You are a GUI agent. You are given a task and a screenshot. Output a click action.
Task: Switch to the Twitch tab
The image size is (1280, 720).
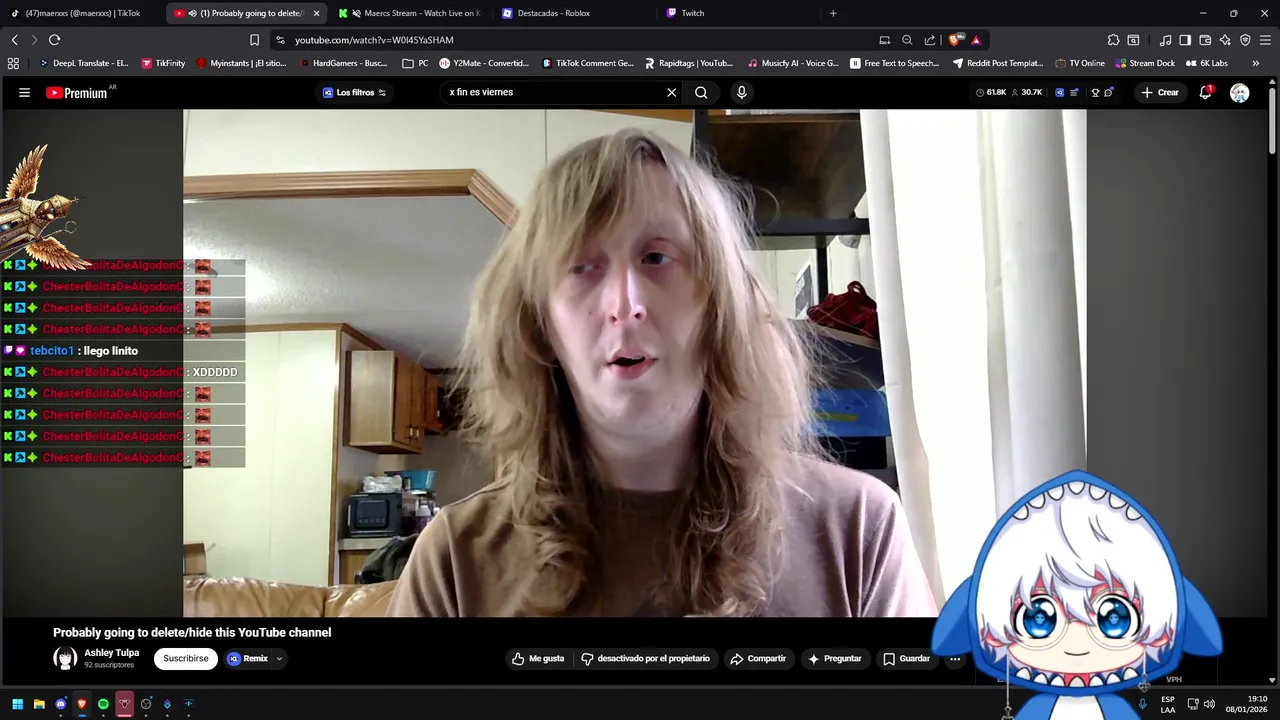pos(740,13)
